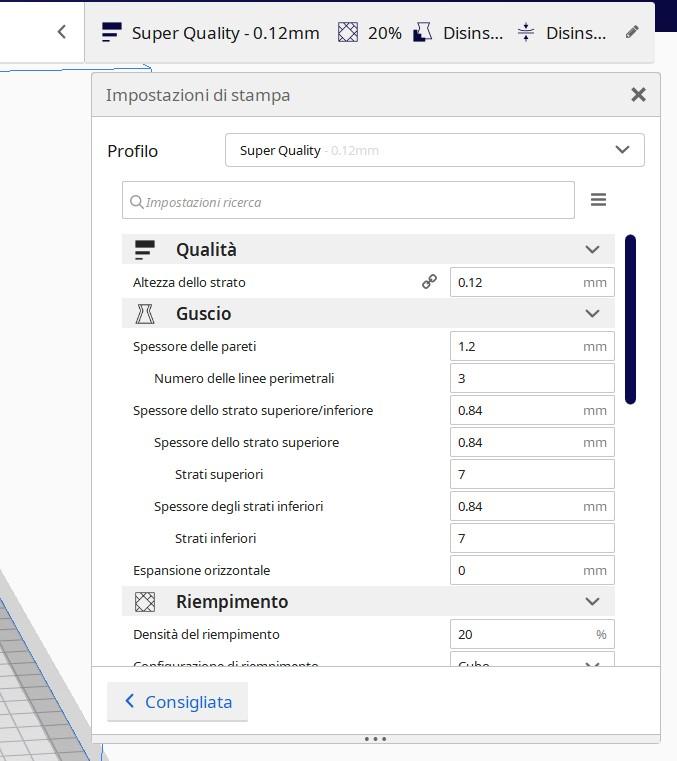Click the Qualità section layer icon
The width and height of the screenshot is (677, 761).
[145, 250]
